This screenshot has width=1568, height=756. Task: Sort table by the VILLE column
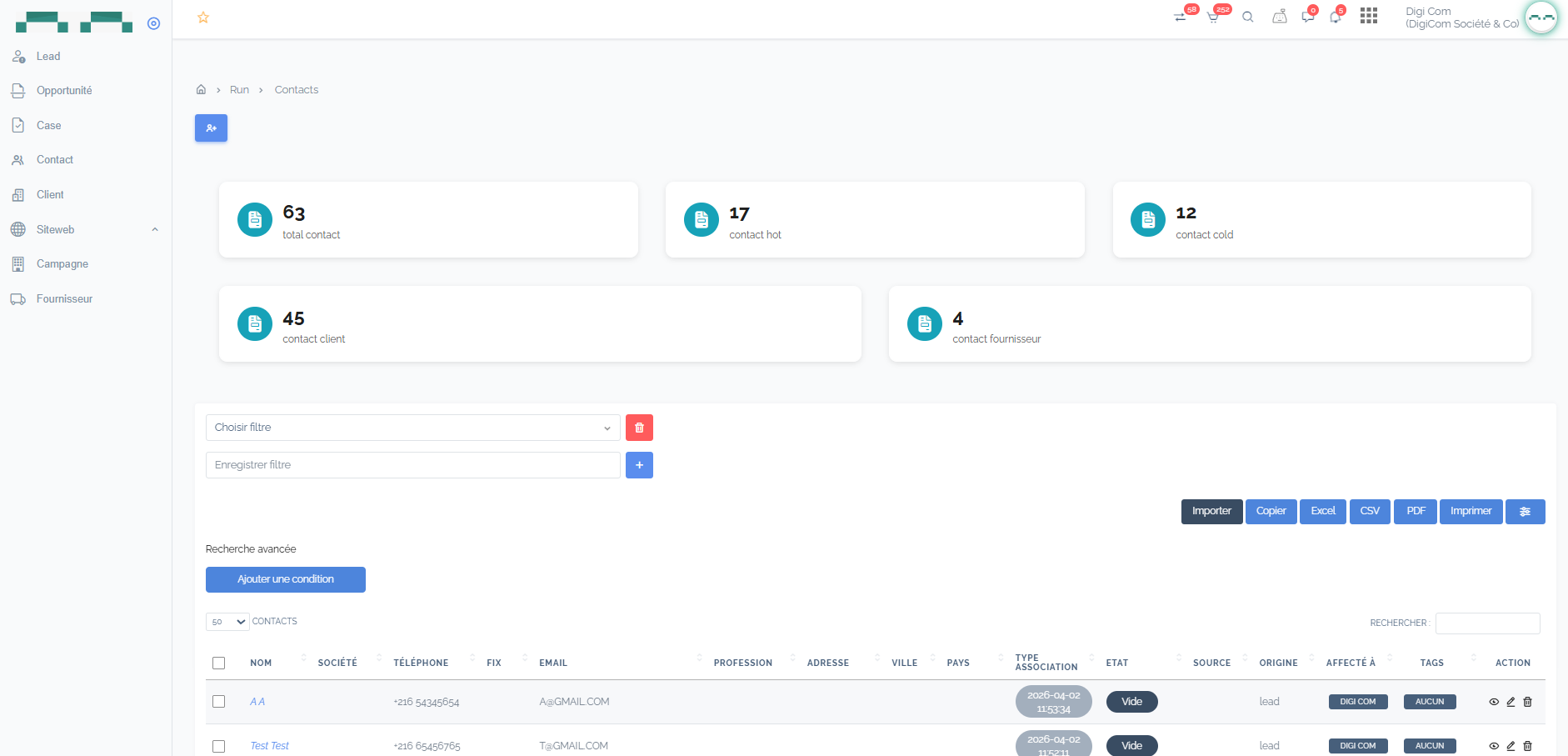pyautogui.click(x=905, y=663)
